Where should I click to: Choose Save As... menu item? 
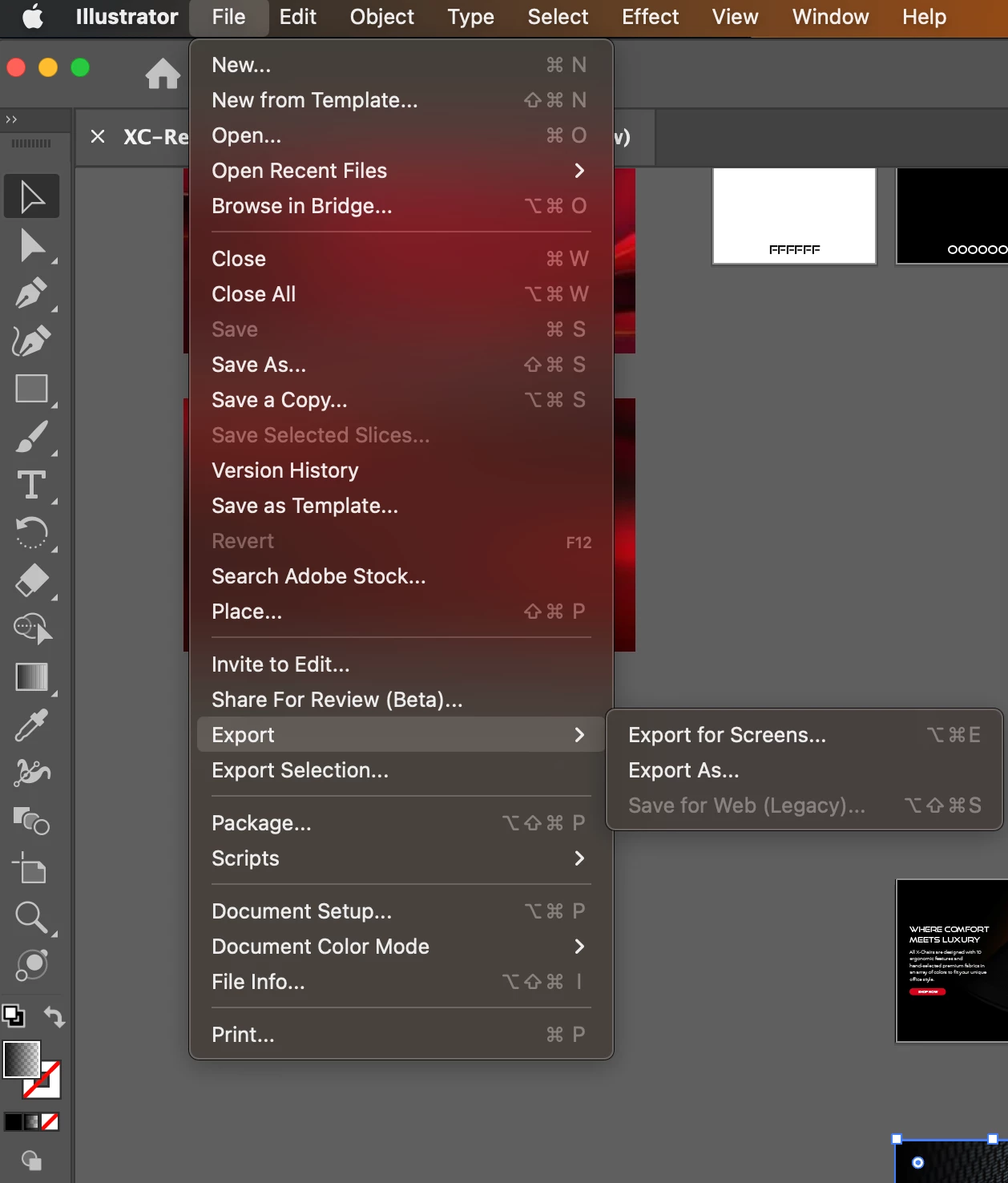pos(401,365)
